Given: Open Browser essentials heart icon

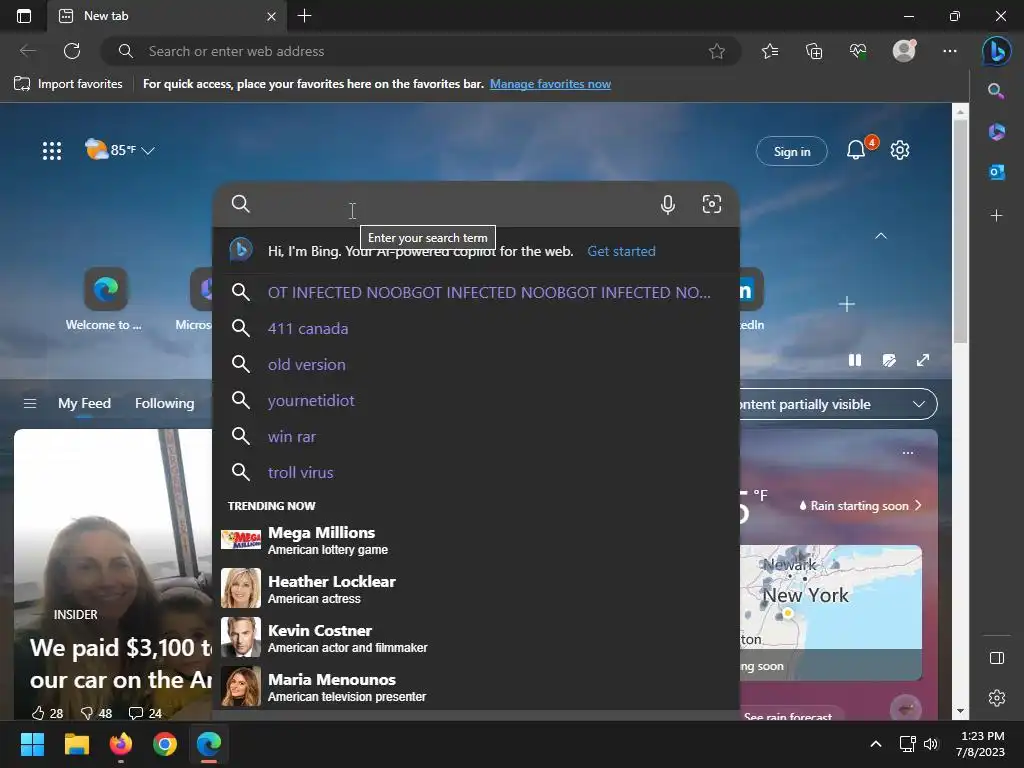Looking at the screenshot, I should tap(858, 51).
